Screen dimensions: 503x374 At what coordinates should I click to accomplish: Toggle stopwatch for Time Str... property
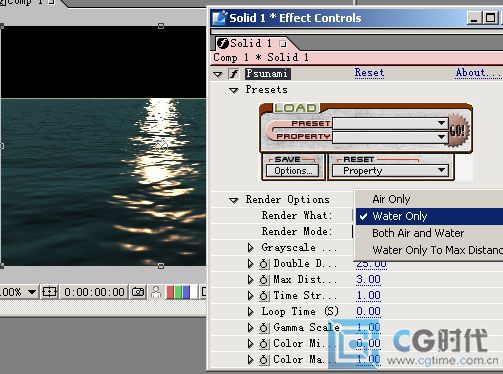click(x=264, y=296)
